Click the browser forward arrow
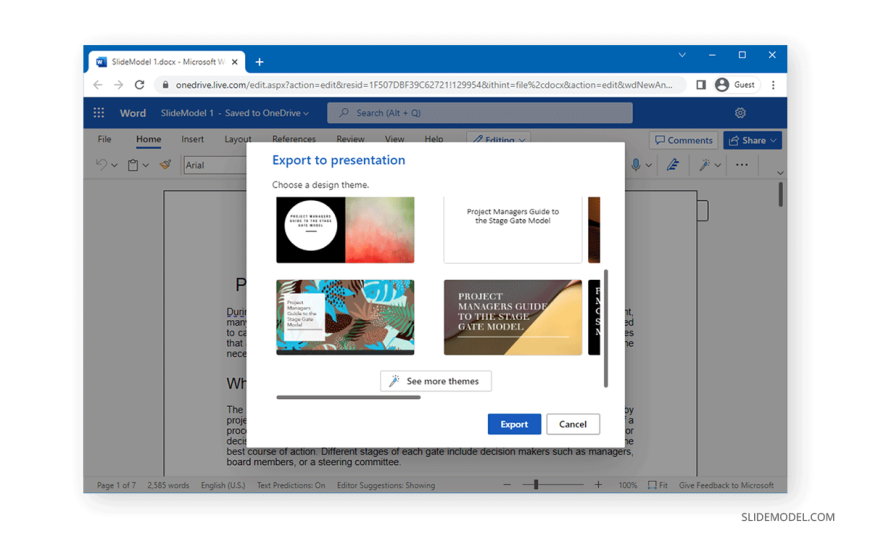870x539 pixels. pyautogui.click(x=118, y=85)
